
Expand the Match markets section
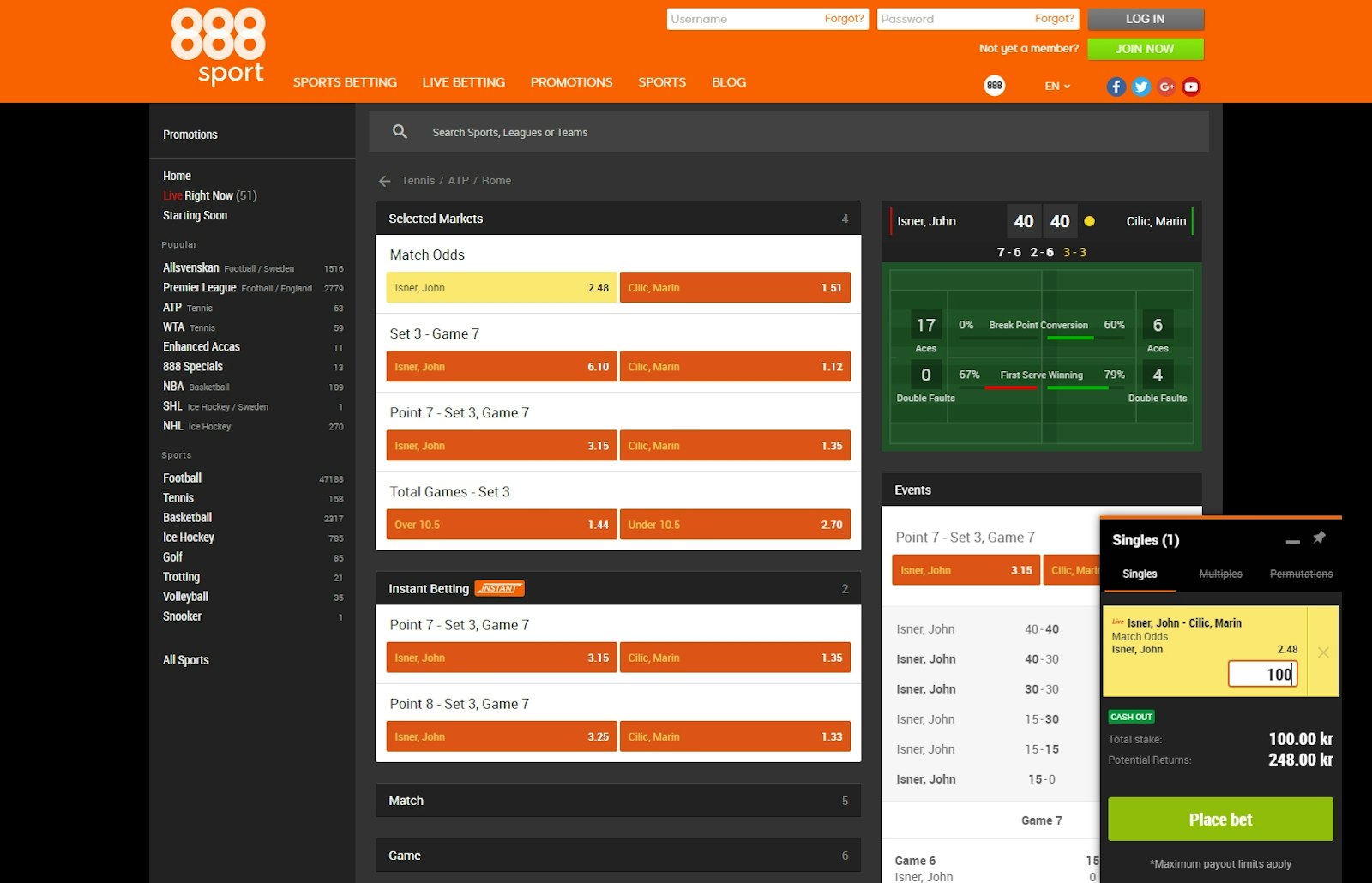pos(618,800)
